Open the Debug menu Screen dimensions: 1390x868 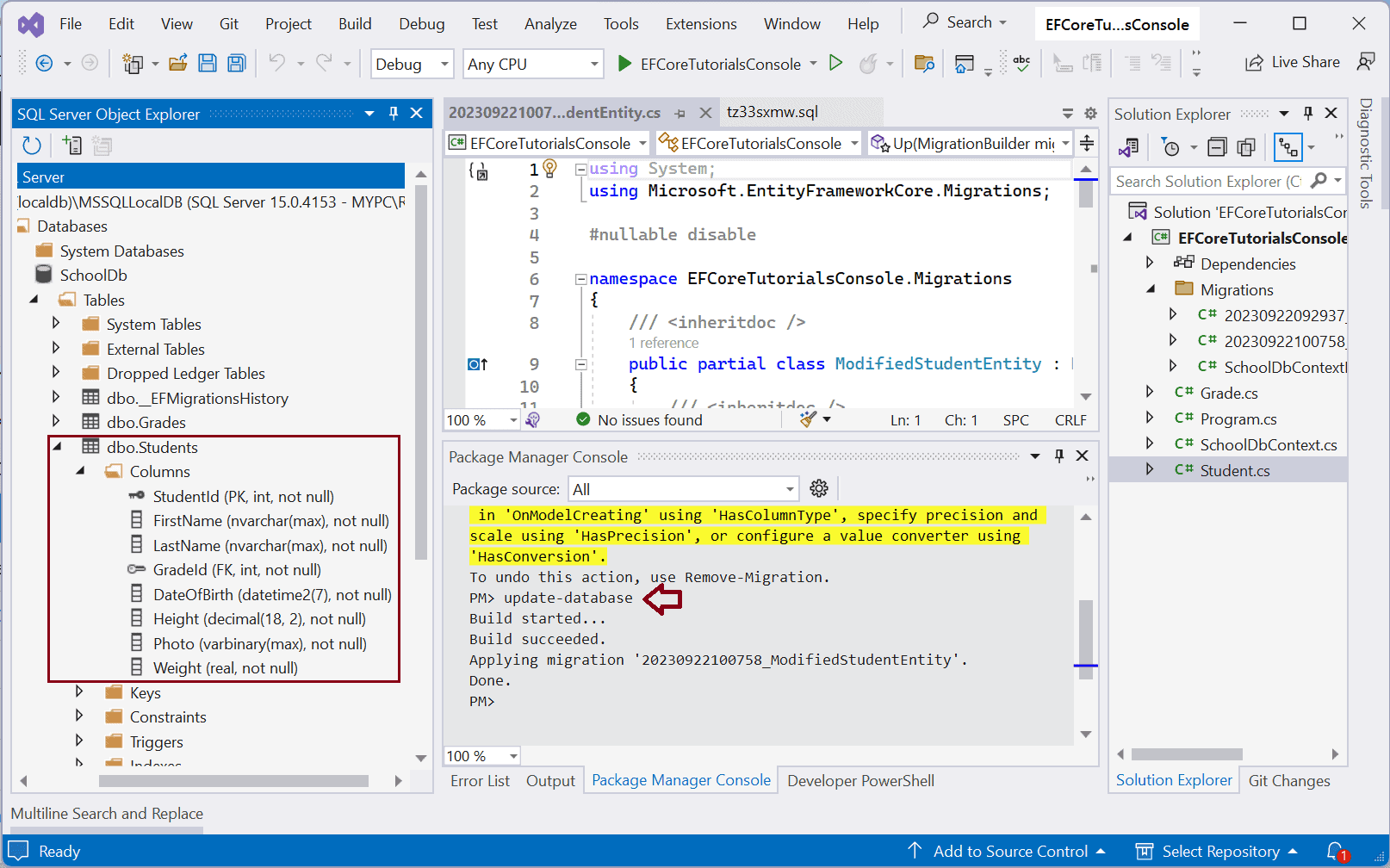point(422,24)
